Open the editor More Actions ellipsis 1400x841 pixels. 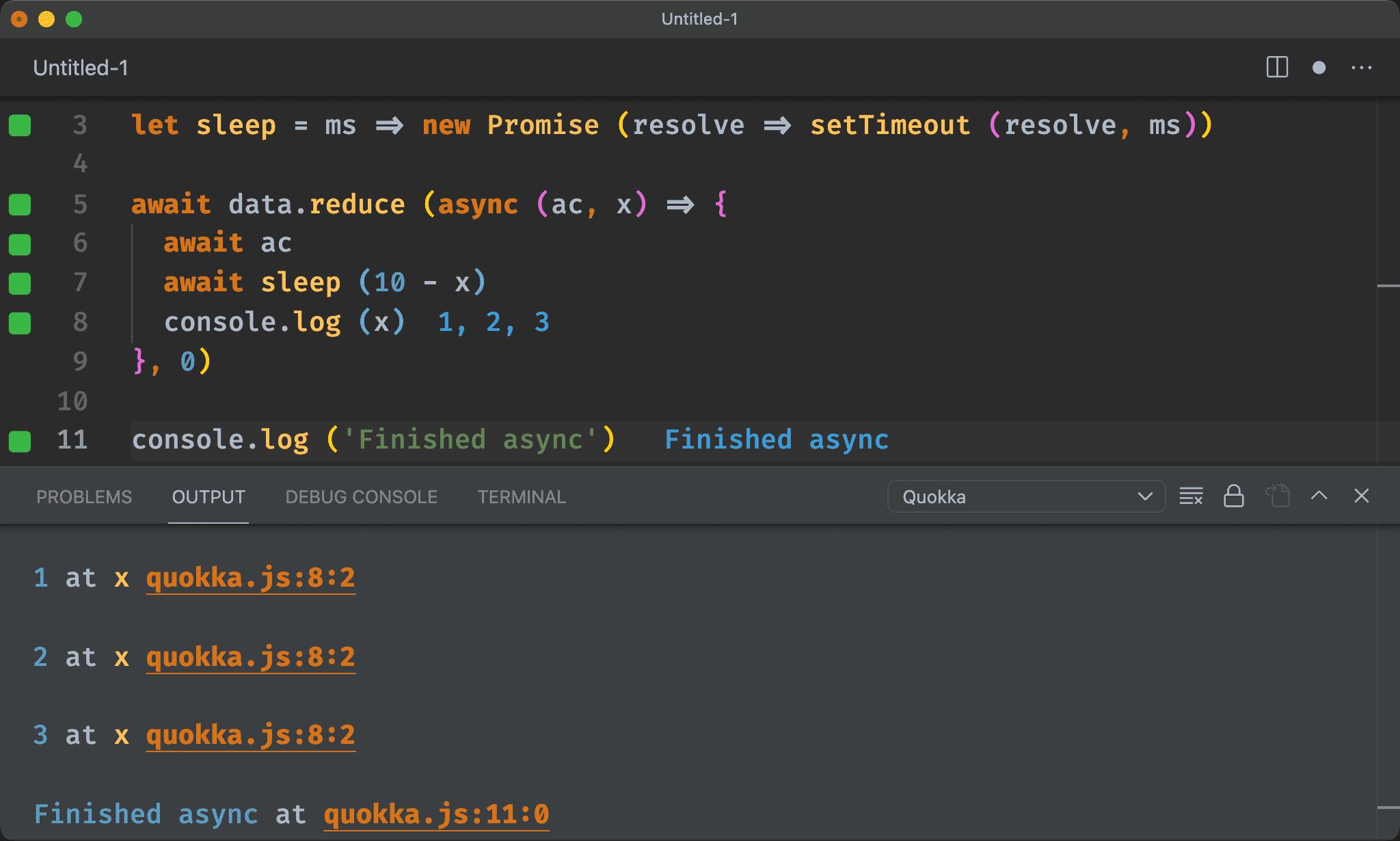tap(1361, 67)
